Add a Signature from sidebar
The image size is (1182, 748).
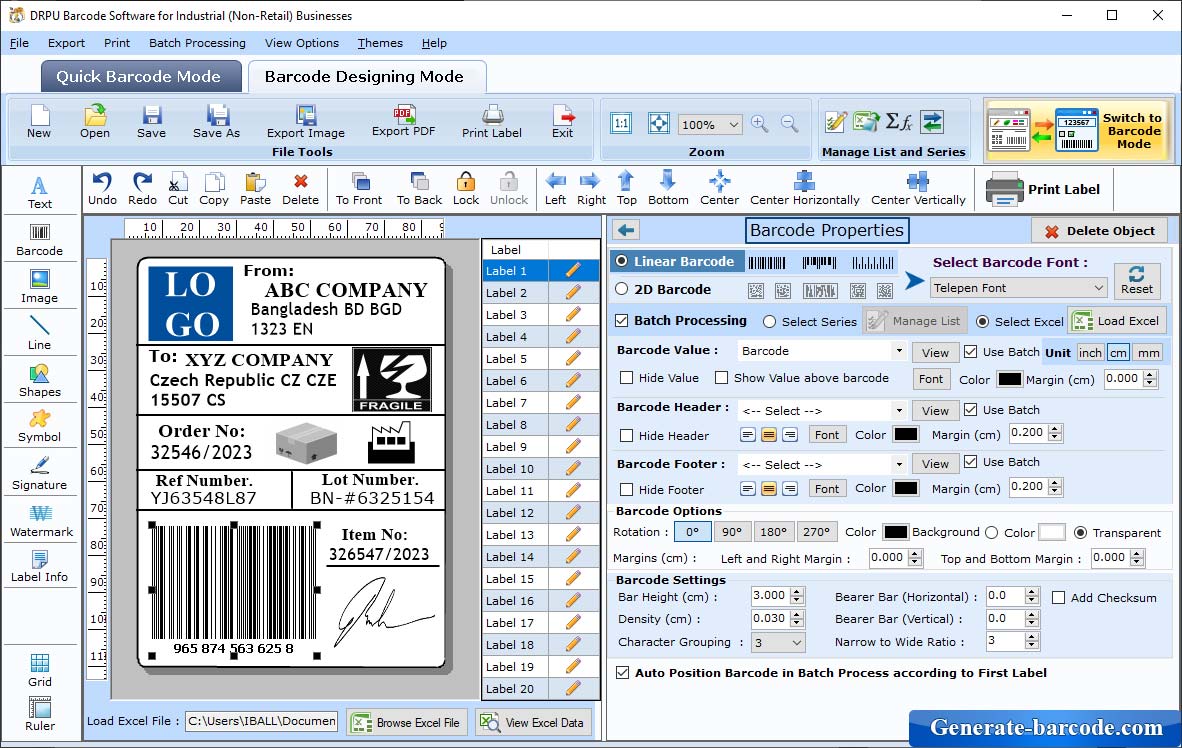[39, 474]
